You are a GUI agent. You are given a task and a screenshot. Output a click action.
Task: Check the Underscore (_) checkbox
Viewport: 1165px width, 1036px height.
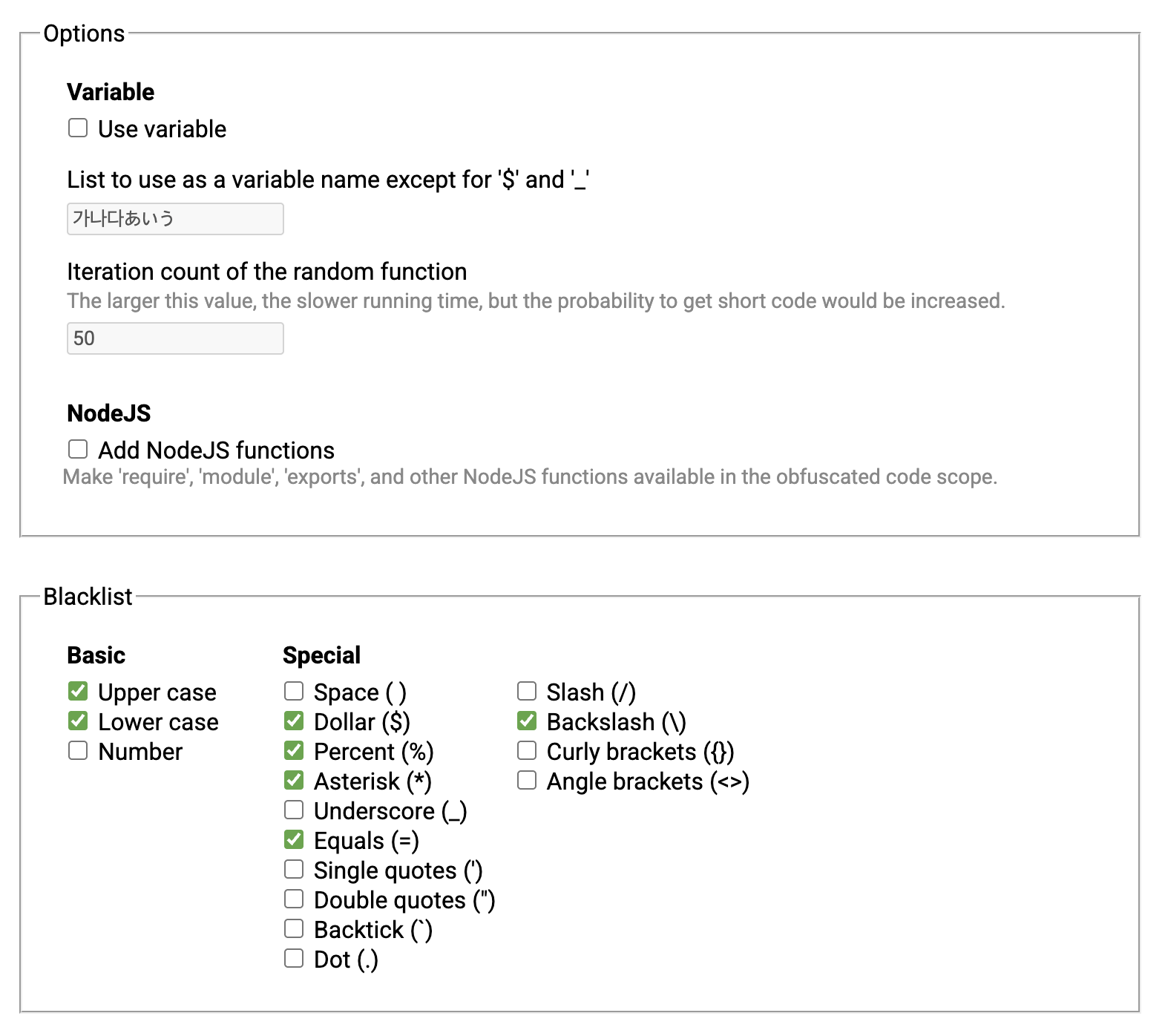[294, 810]
